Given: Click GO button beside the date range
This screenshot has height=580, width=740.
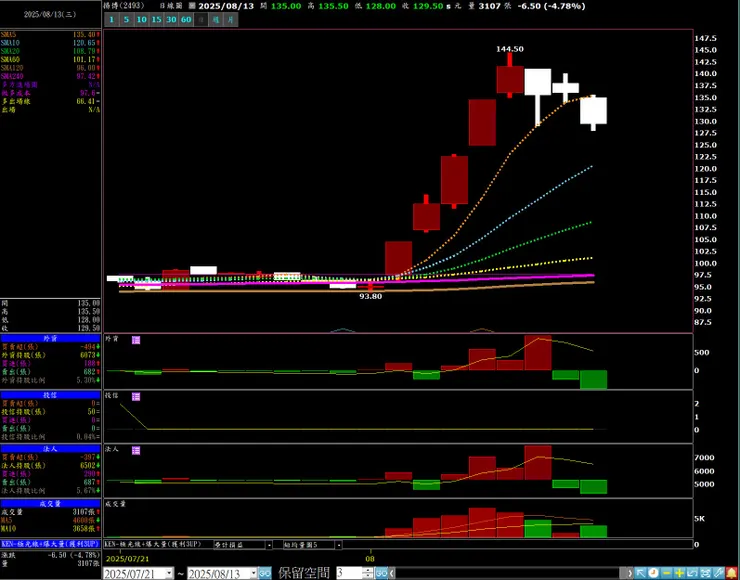Looking at the screenshot, I should pyautogui.click(x=265, y=573).
